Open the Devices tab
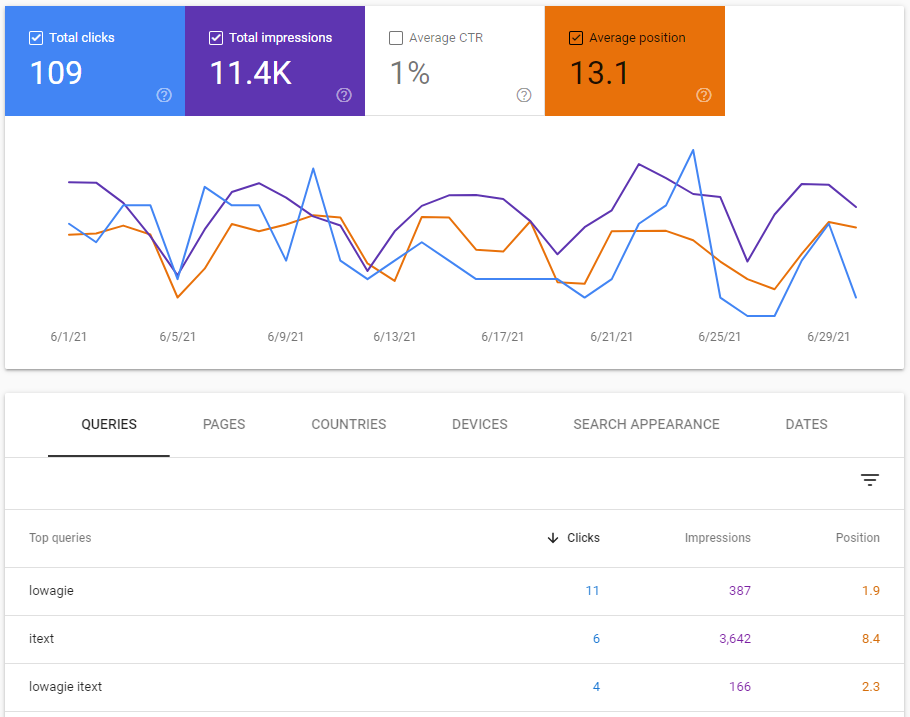910x717 pixels. pos(480,424)
